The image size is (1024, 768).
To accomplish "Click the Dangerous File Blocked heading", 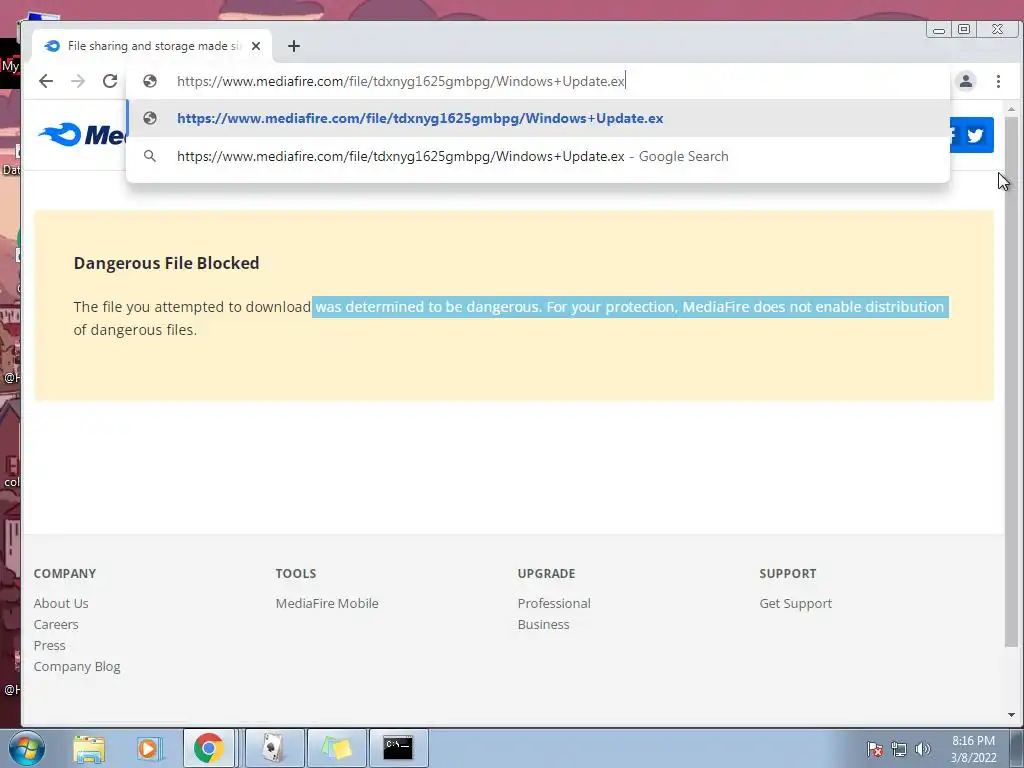I will coord(167,263).
